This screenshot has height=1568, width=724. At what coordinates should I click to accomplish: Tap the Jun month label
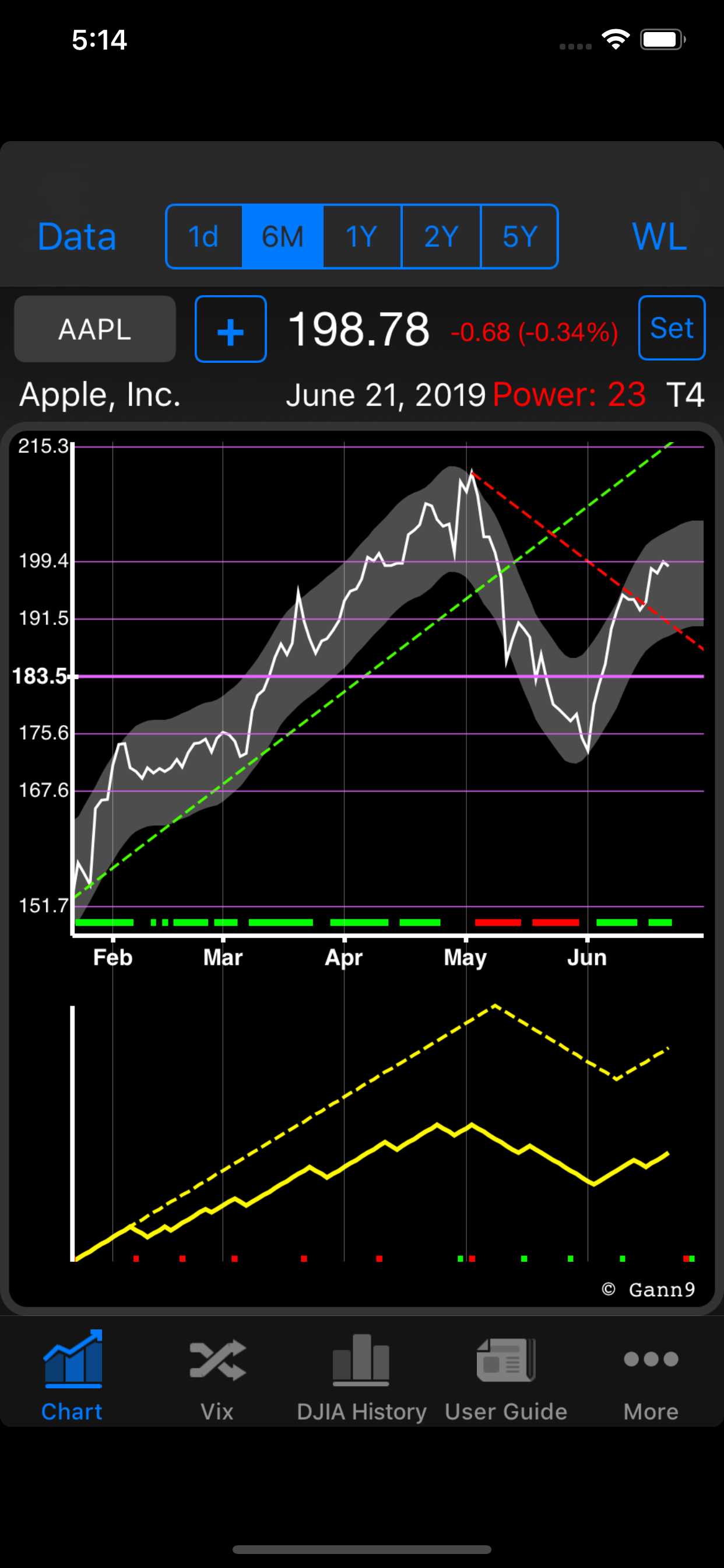(587, 957)
